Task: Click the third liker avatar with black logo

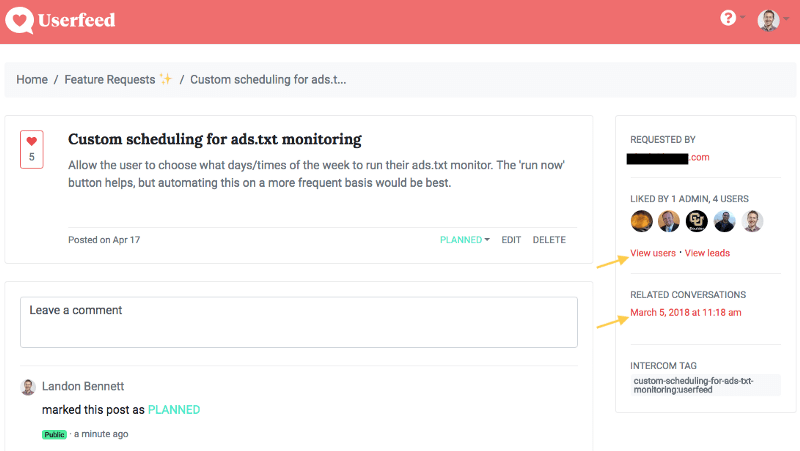Action: click(697, 221)
